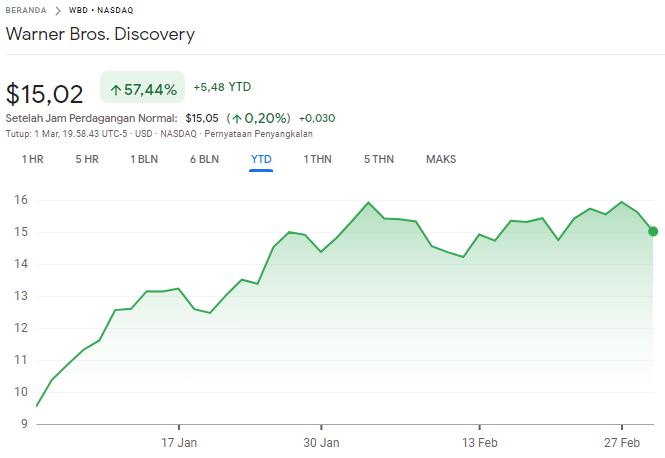
Task: Click the after-hours price $15,05
Action: pyautogui.click(x=202, y=118)
